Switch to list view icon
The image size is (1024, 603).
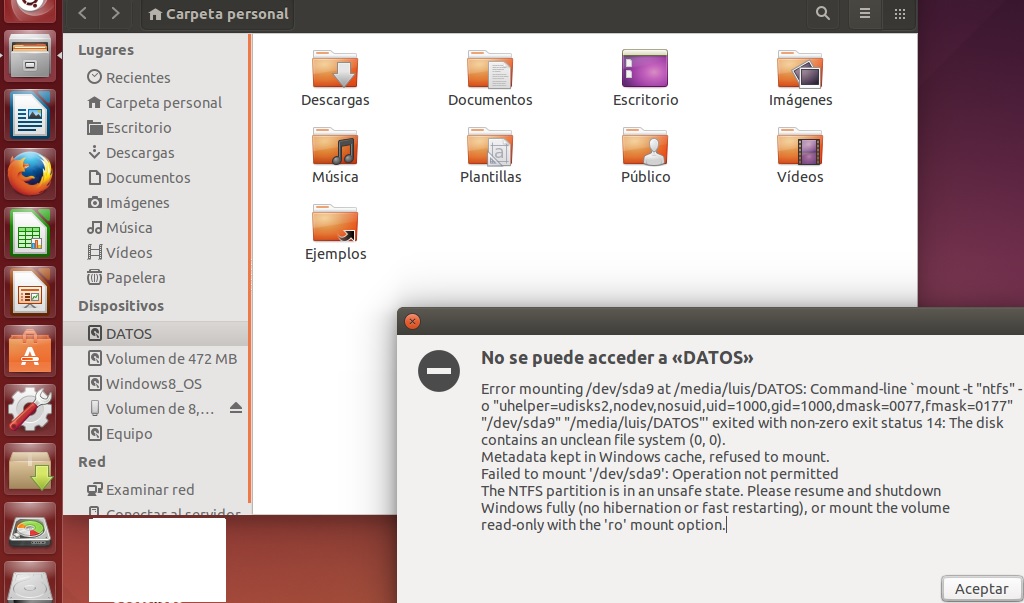tap(865, 13)
